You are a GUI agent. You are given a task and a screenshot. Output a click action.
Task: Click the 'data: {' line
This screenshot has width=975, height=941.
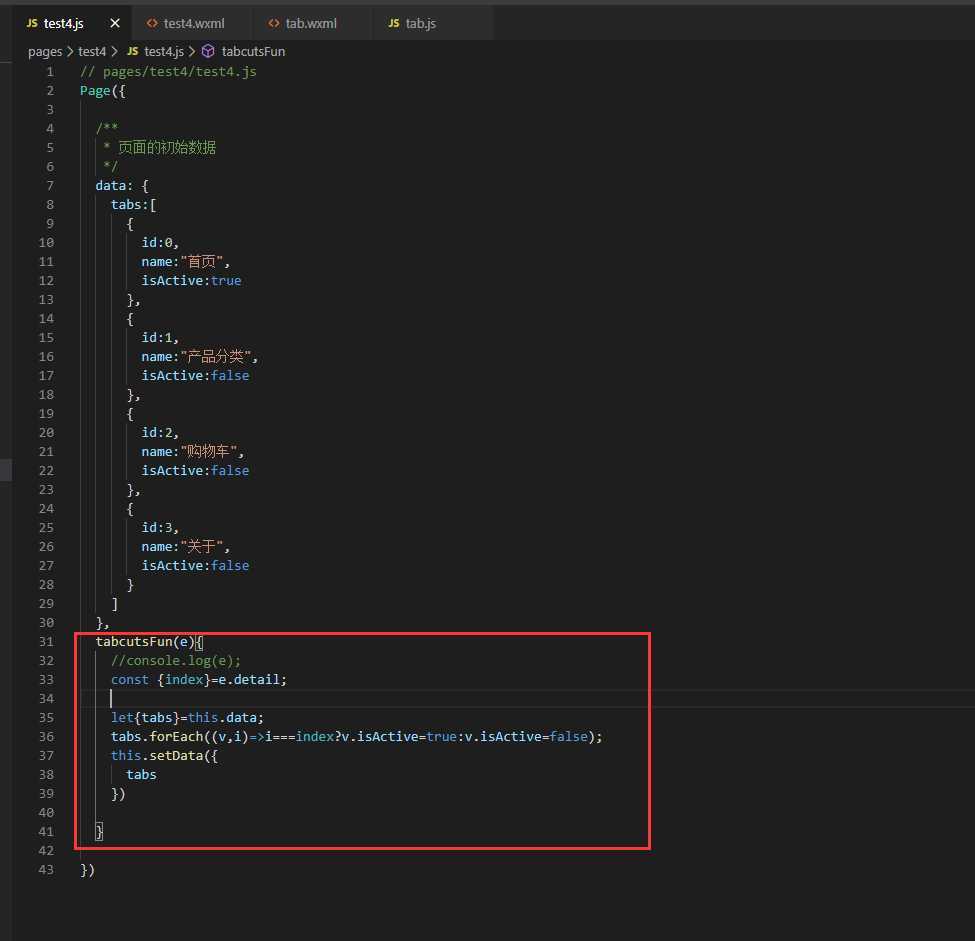coord(122,185)
